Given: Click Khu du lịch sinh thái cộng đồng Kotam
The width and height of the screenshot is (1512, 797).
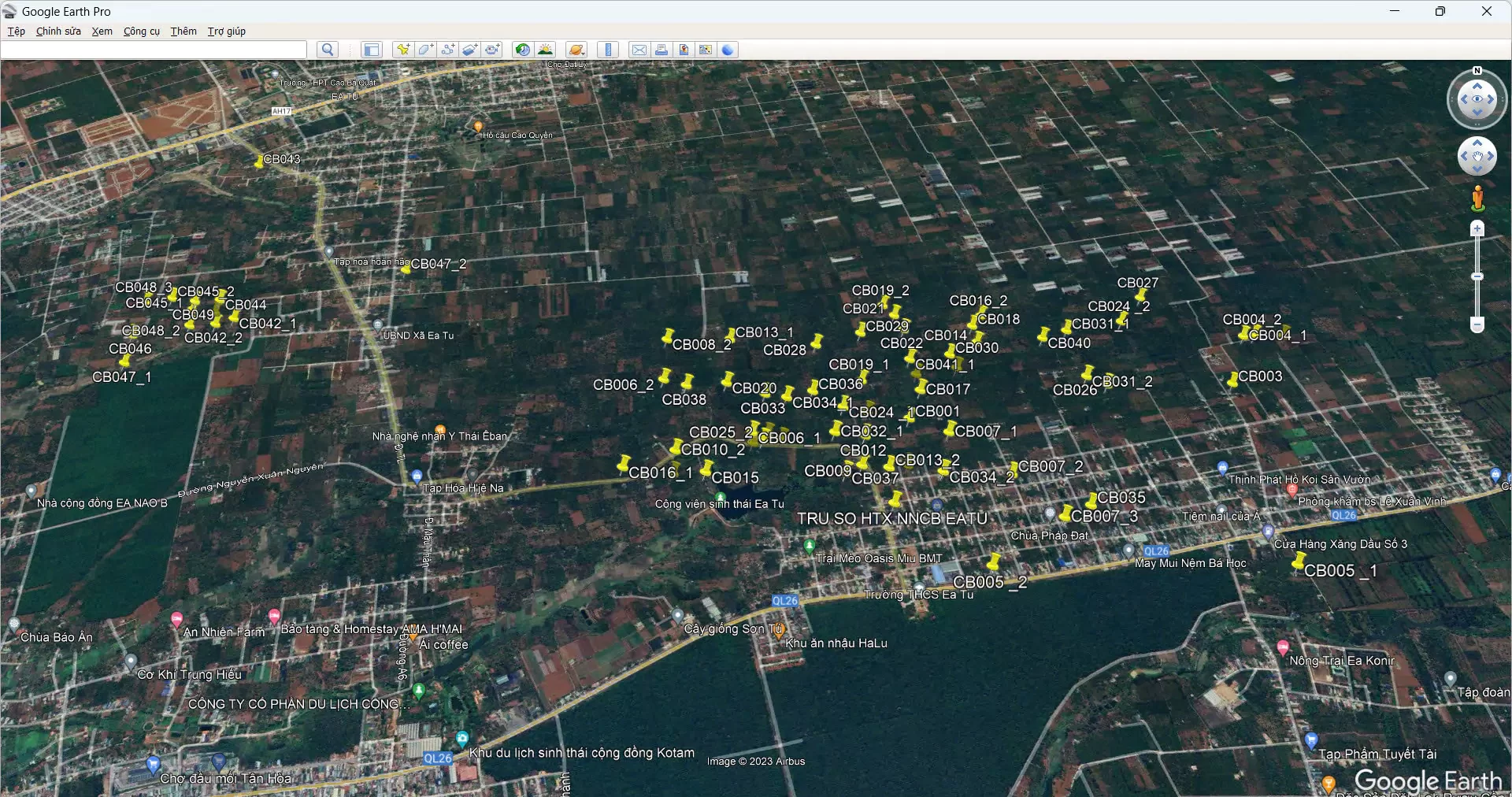Looking at the screenshot, I should [582, 753].
